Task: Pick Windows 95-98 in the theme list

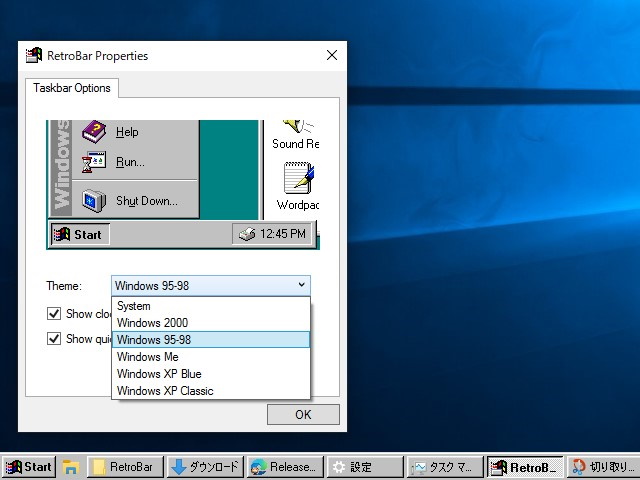Action: point(211,340)
